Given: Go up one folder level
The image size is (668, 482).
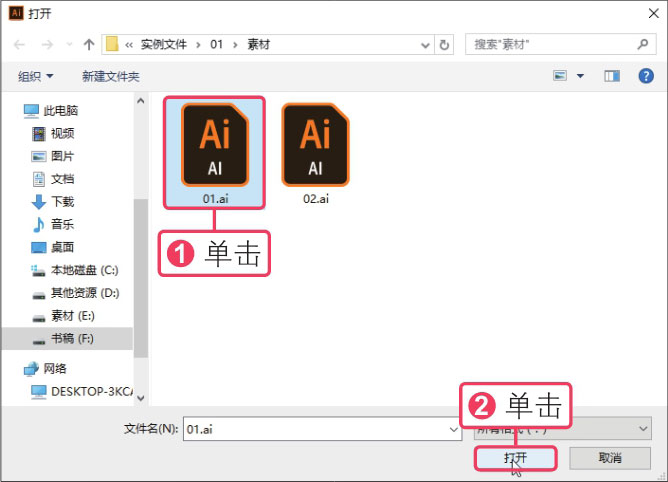Looking at the screenshot, I should click(x=89, y=44).
